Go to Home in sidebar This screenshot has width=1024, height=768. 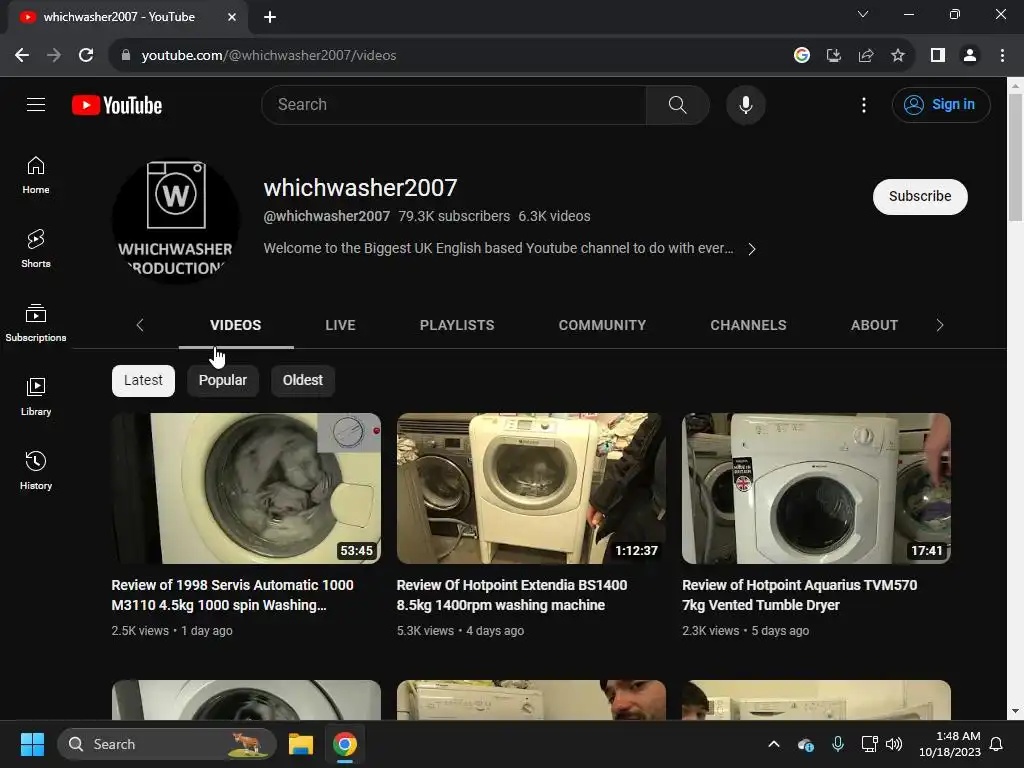[36, 175]
